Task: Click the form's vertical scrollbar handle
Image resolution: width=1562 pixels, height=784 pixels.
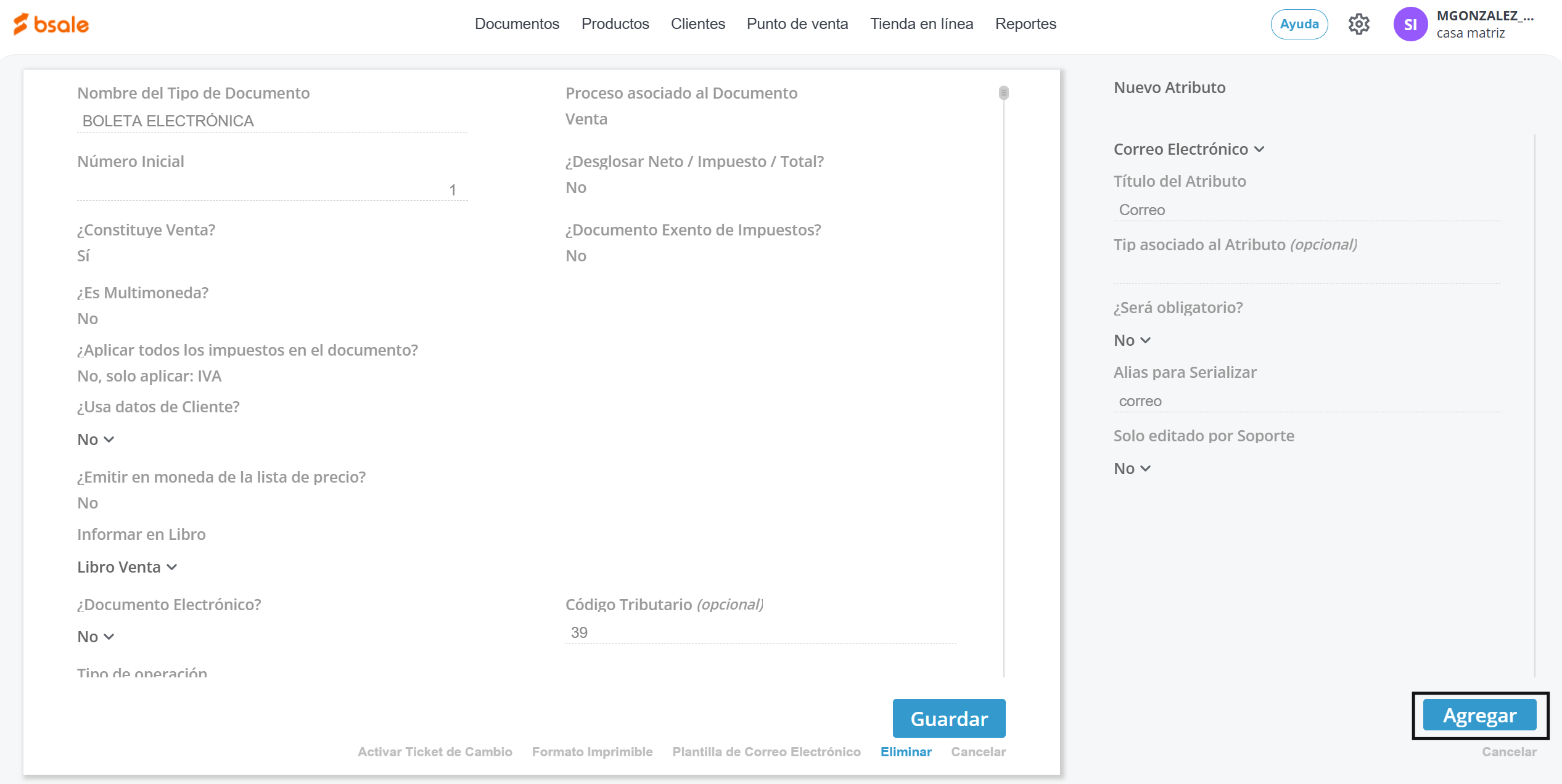Action: 1003,93
